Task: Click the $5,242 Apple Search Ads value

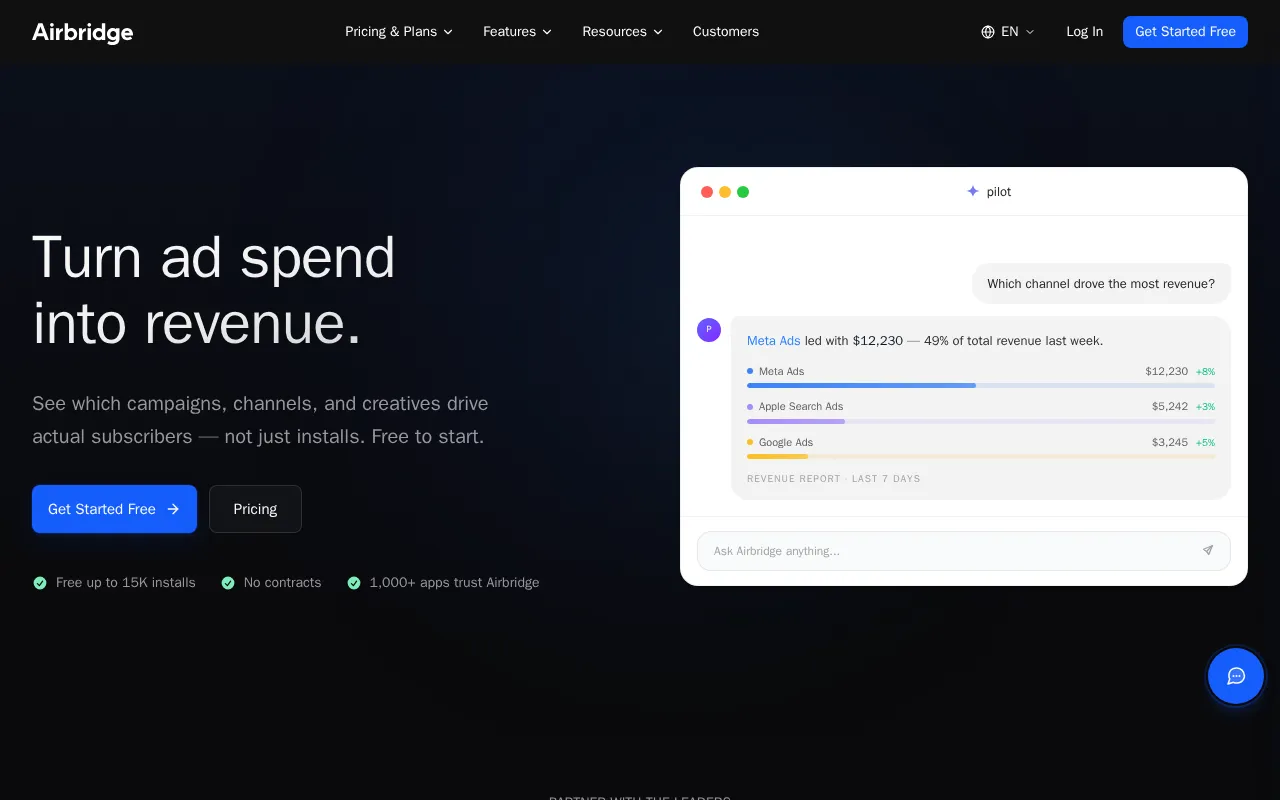Action: pos(1170,407)
